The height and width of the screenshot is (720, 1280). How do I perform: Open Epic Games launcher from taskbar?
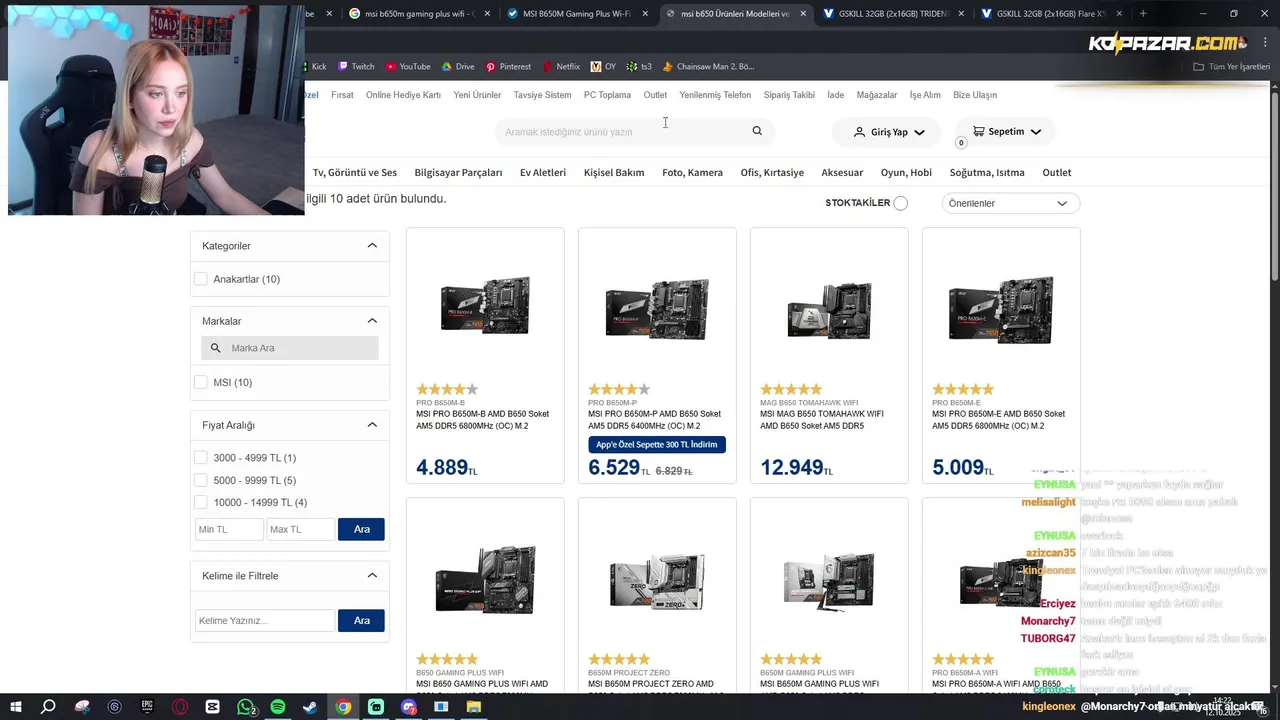coord(147,707)
